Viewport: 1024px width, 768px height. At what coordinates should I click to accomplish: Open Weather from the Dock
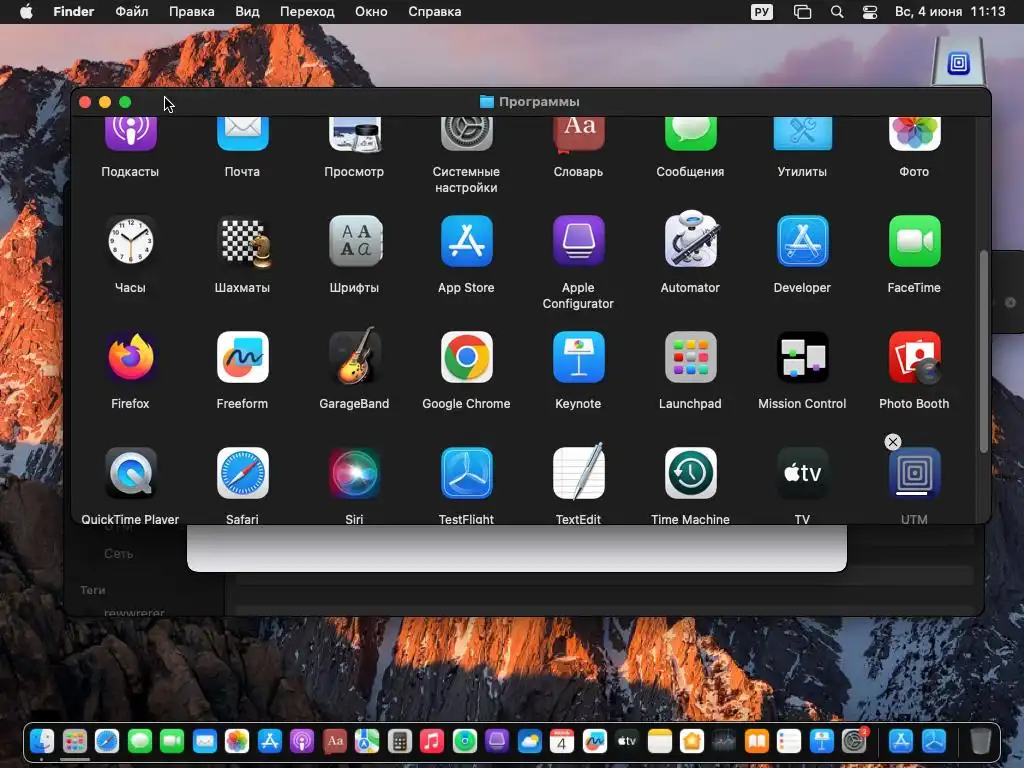tap(530, 741)
